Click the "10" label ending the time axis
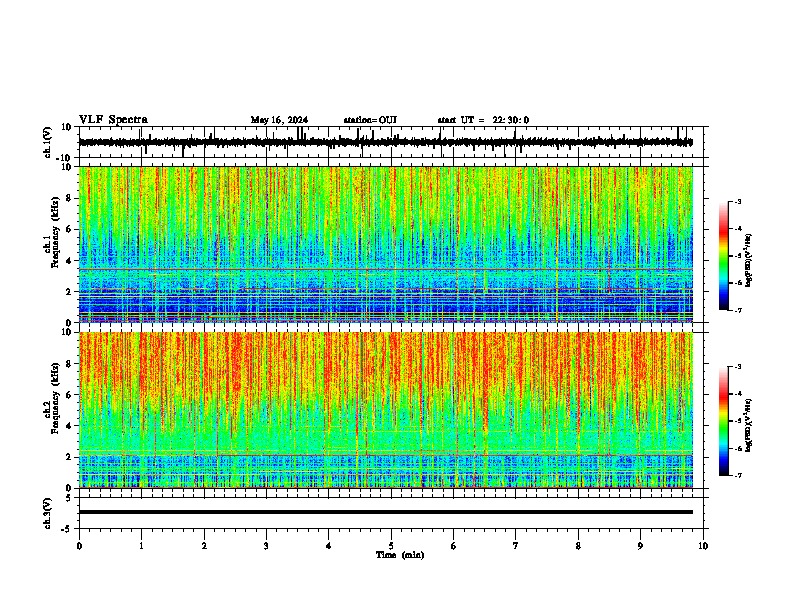The width and height of the screenshot is (792, 612). coord(703,546)
